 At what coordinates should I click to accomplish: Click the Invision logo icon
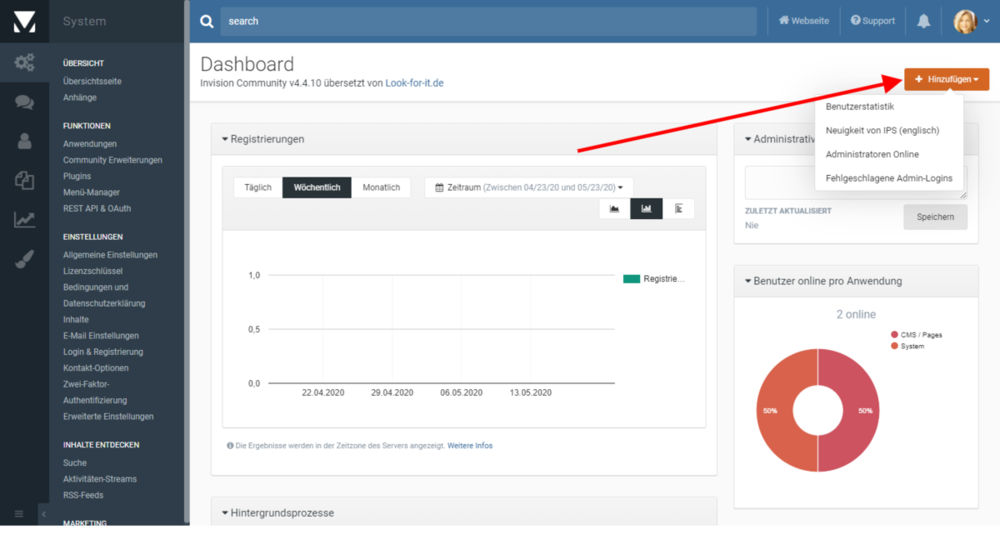[x=24, y=21]
